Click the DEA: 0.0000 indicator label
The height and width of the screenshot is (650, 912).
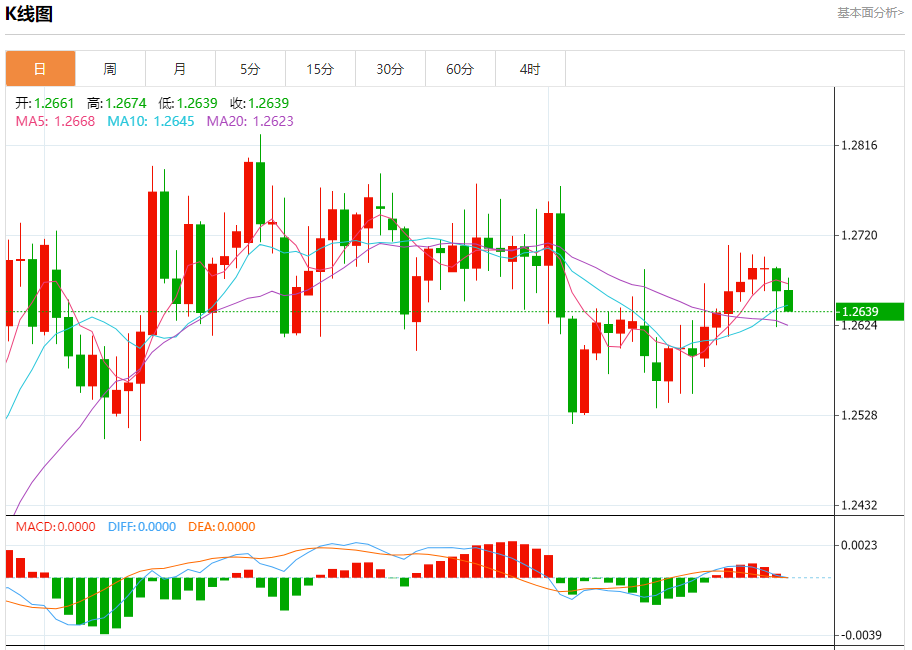(222, 527)
